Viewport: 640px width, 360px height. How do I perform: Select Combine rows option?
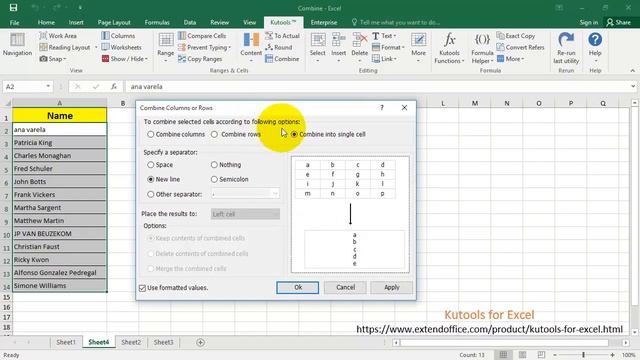click(x=236, y=134)
